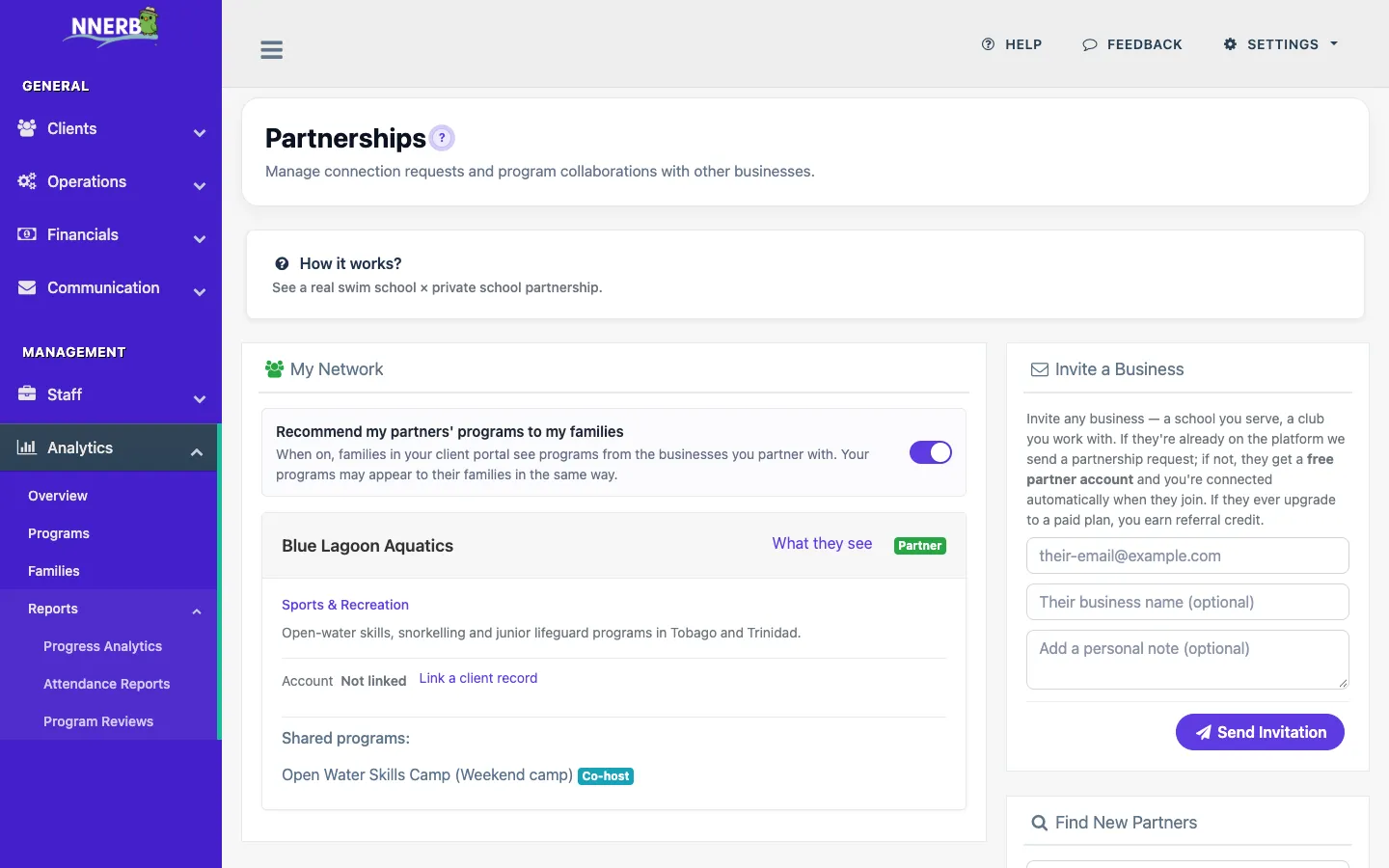This screenshot has width=1389, height=868.
Task: Click the Invite a Business envelope icon
Action: tap(1040, 369)
